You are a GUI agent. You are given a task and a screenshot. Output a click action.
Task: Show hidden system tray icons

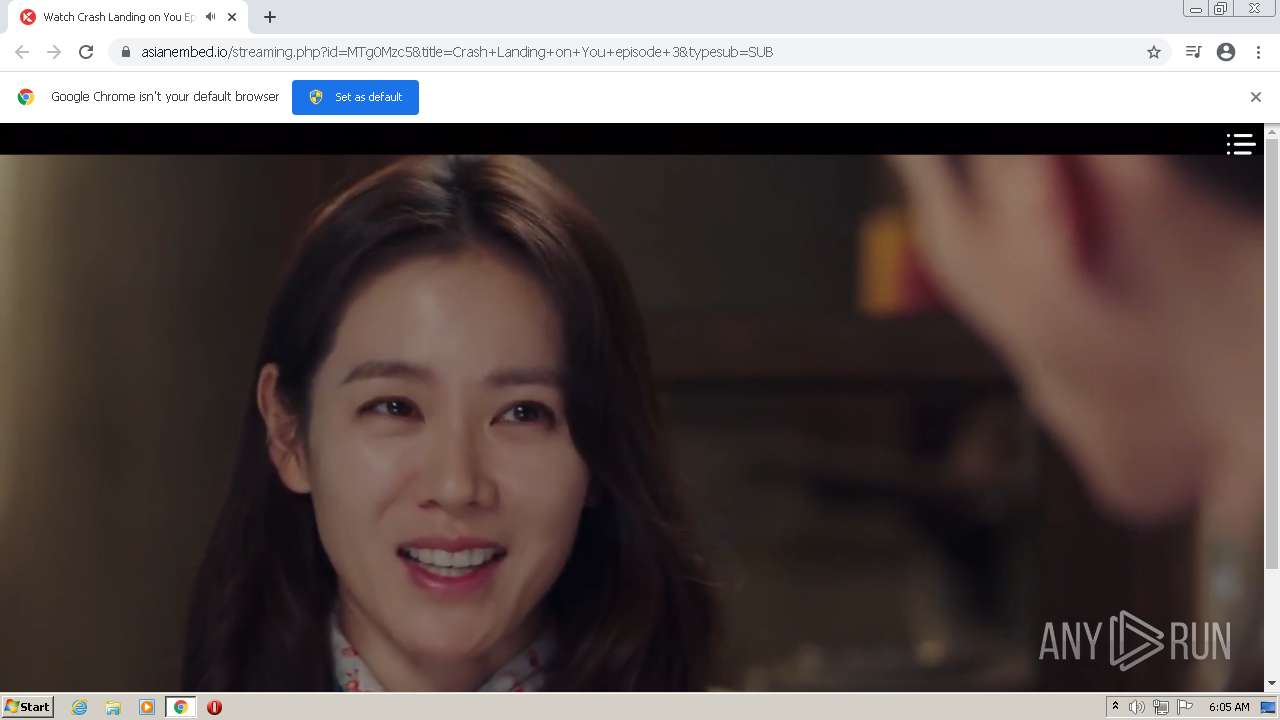pyautogui.click(x=1115, y=707)
